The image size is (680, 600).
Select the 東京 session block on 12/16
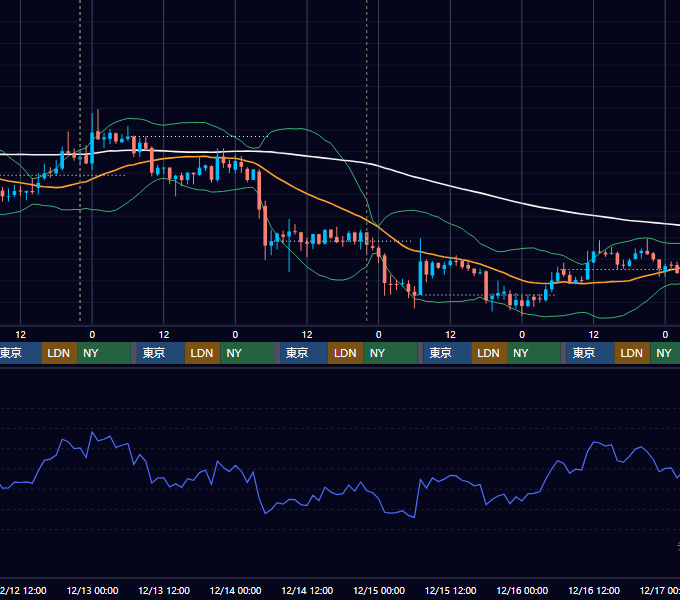tap(590, 353)
